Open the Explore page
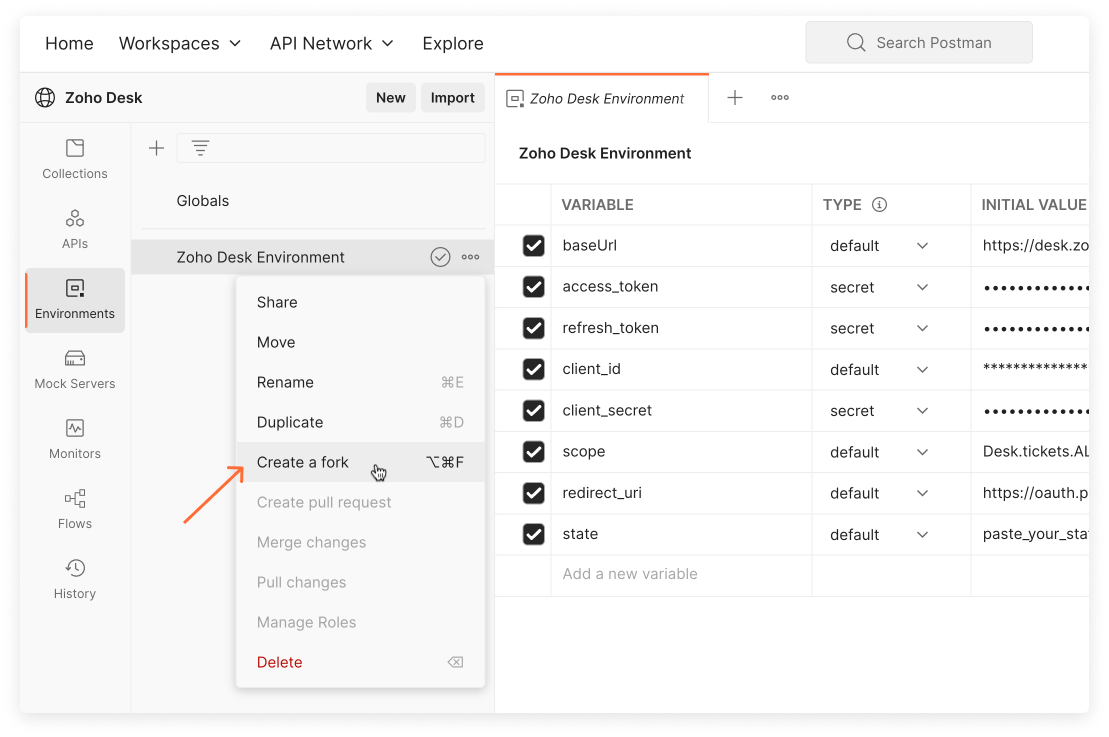This screenshot has width=1109, height=737. click(x=453, y=43)
